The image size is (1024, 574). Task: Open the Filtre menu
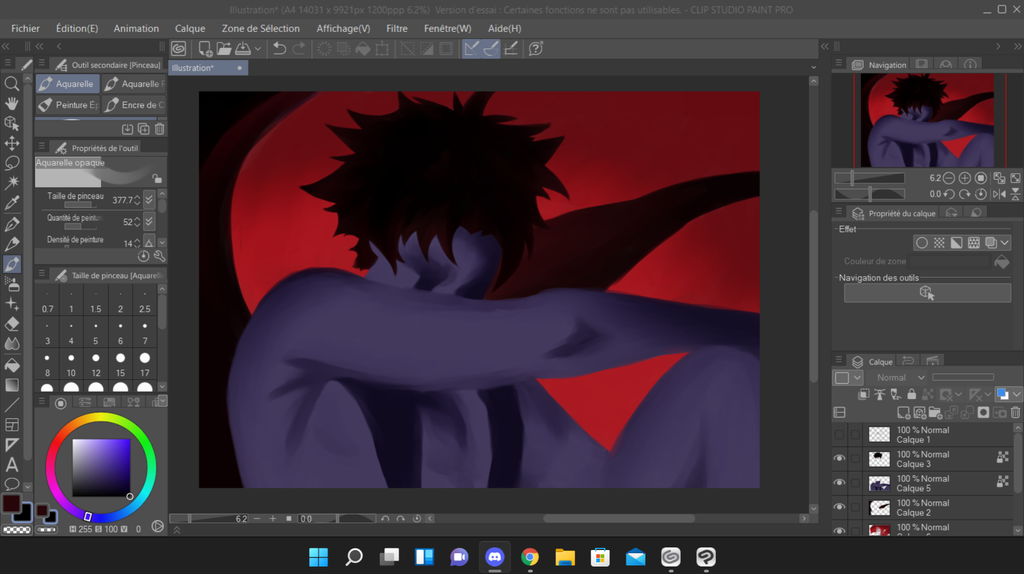(397, 28)
